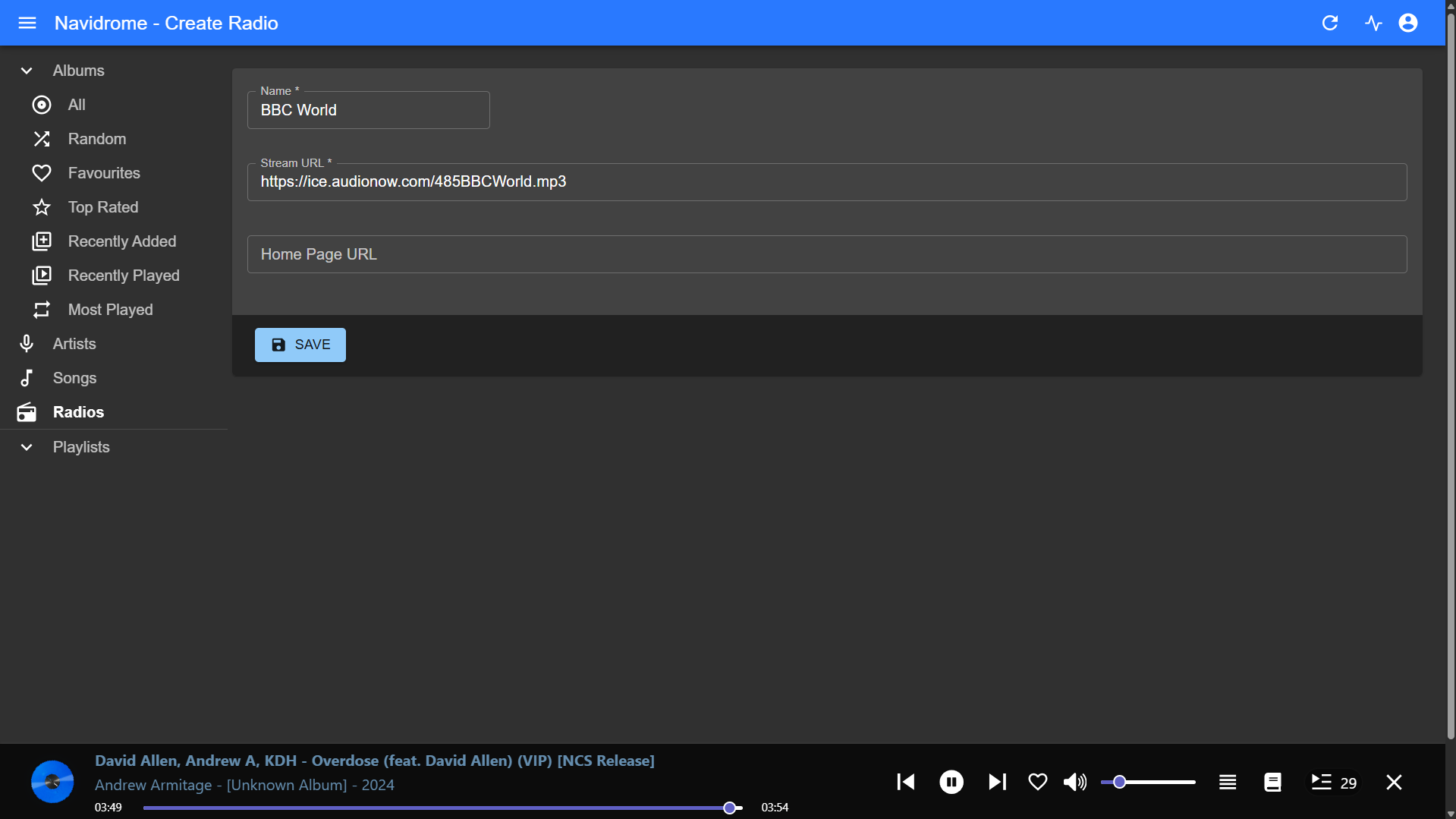The height and width of the screenshot is (819, 1456).
Task: Collapse the Playlists section chevron
Action: (27, 447)
